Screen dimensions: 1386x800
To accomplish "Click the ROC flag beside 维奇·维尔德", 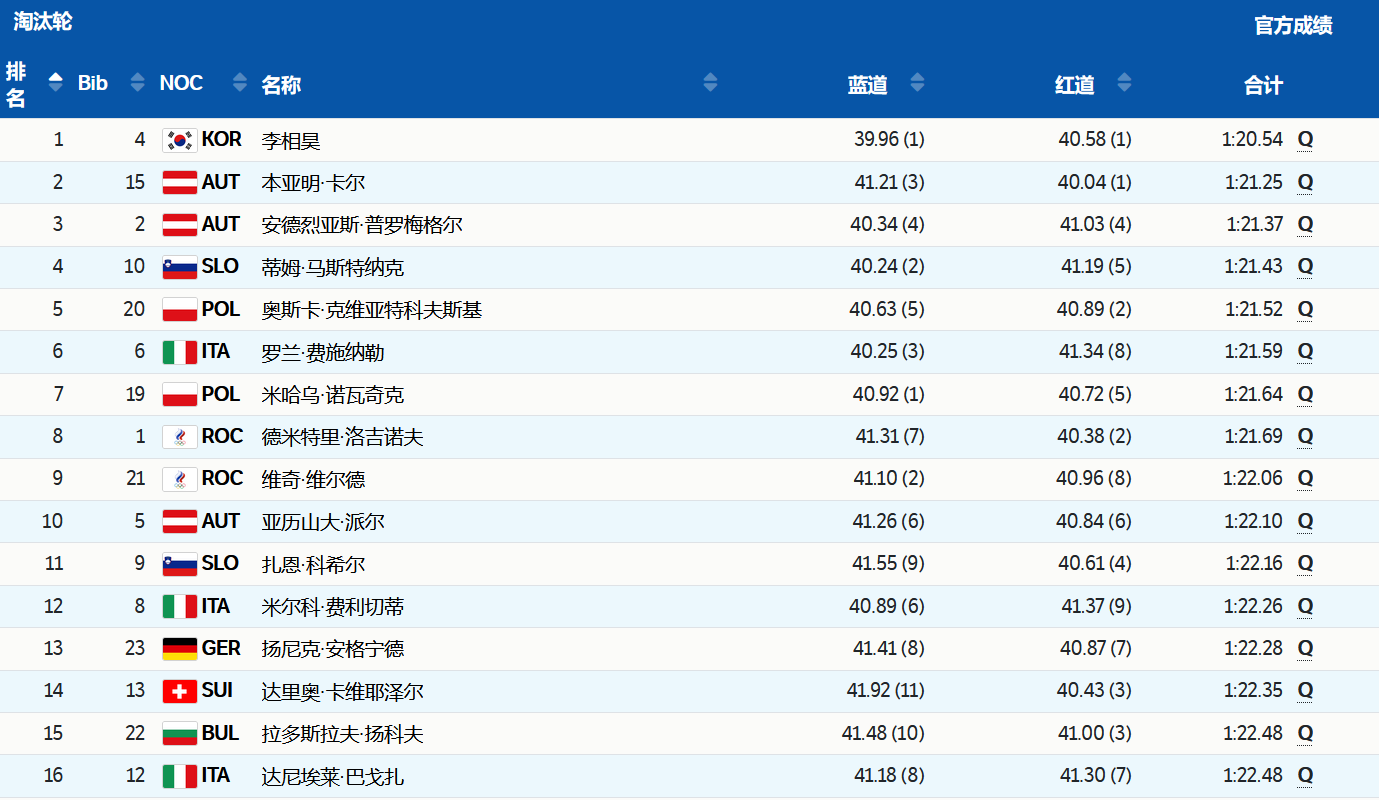I will point(180,479).
